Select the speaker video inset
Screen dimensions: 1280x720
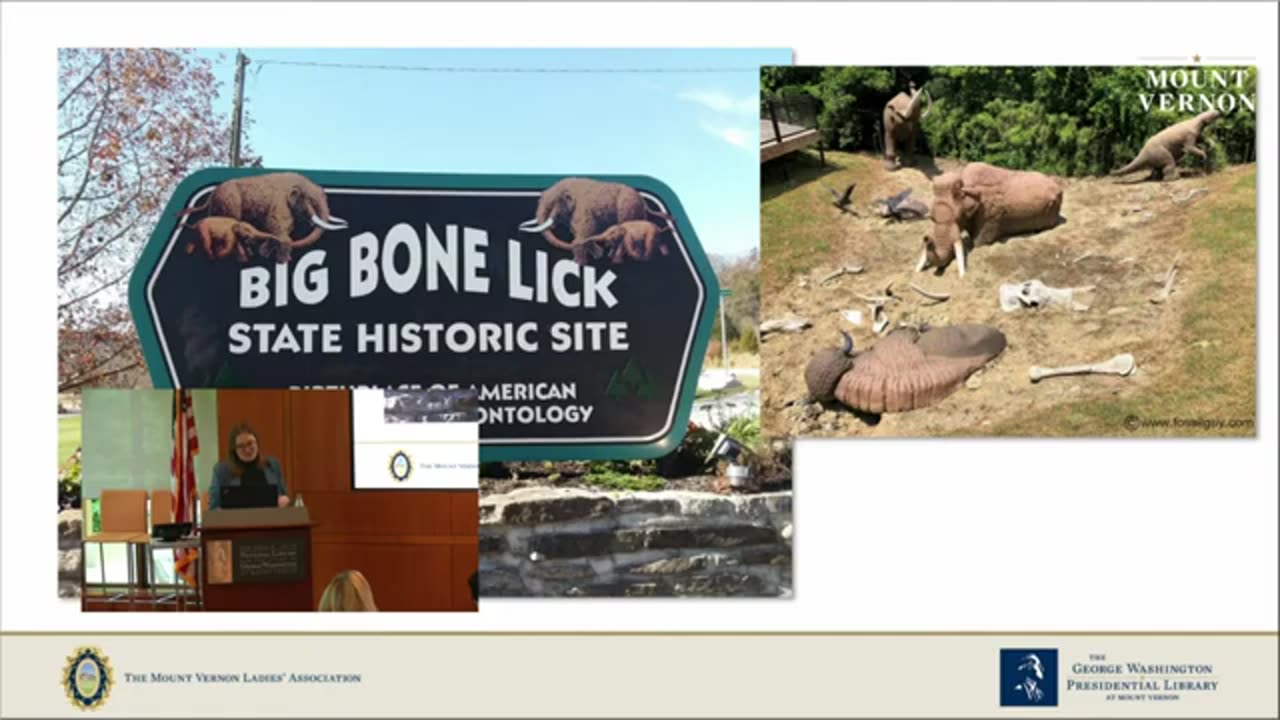pos(280,499)
